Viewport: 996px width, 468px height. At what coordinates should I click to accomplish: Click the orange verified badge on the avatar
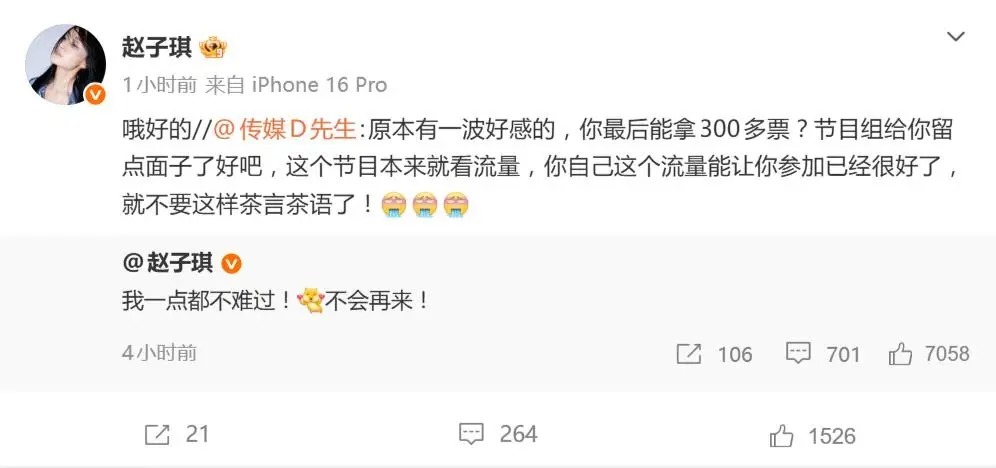[x=95, y=95]
